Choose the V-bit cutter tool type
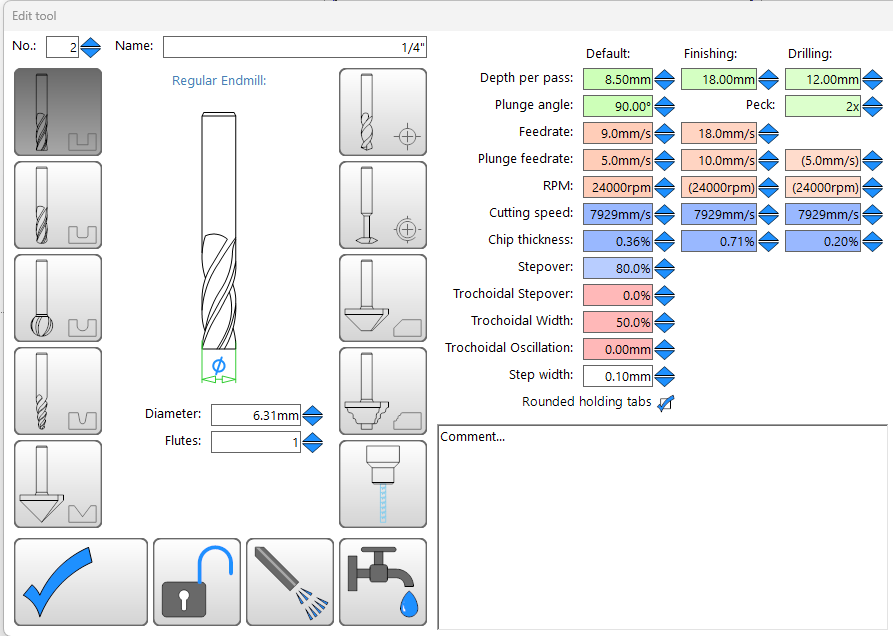Image resolution: width=893 pixels, height=636 pixels. click(58, 484)
